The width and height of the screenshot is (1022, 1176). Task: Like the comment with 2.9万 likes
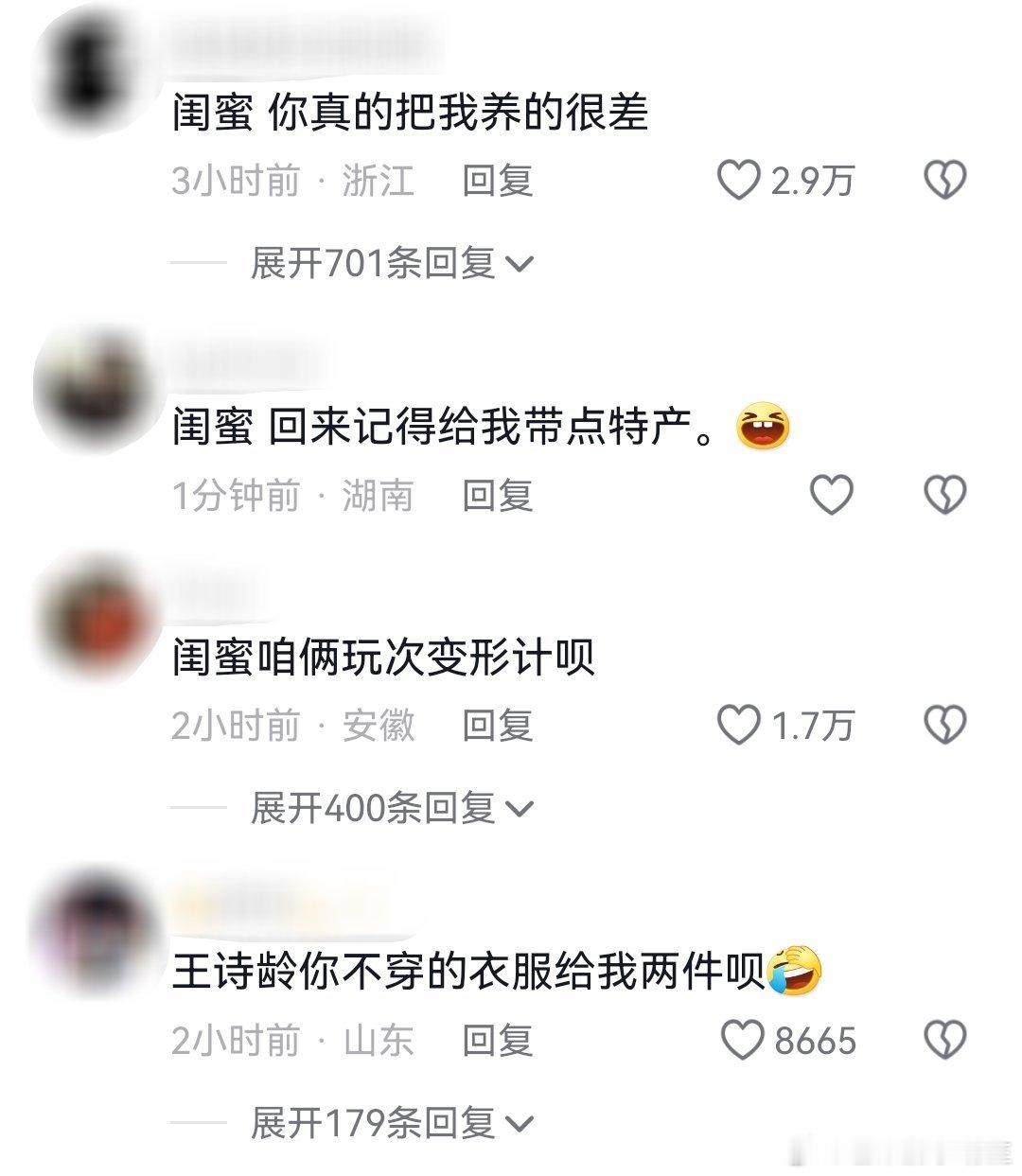click(x=739, y=180)
